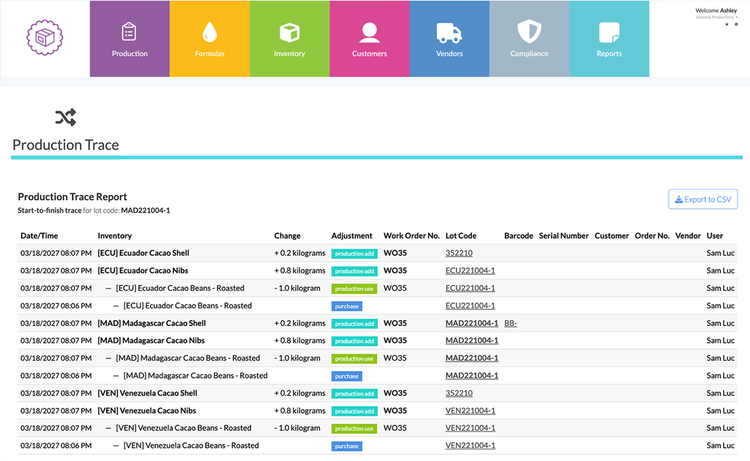The image size is (750, 461).
Task: Open MAD221004-1 link in Madagascar Cacao Shell row
Action: tap(472, 323)
